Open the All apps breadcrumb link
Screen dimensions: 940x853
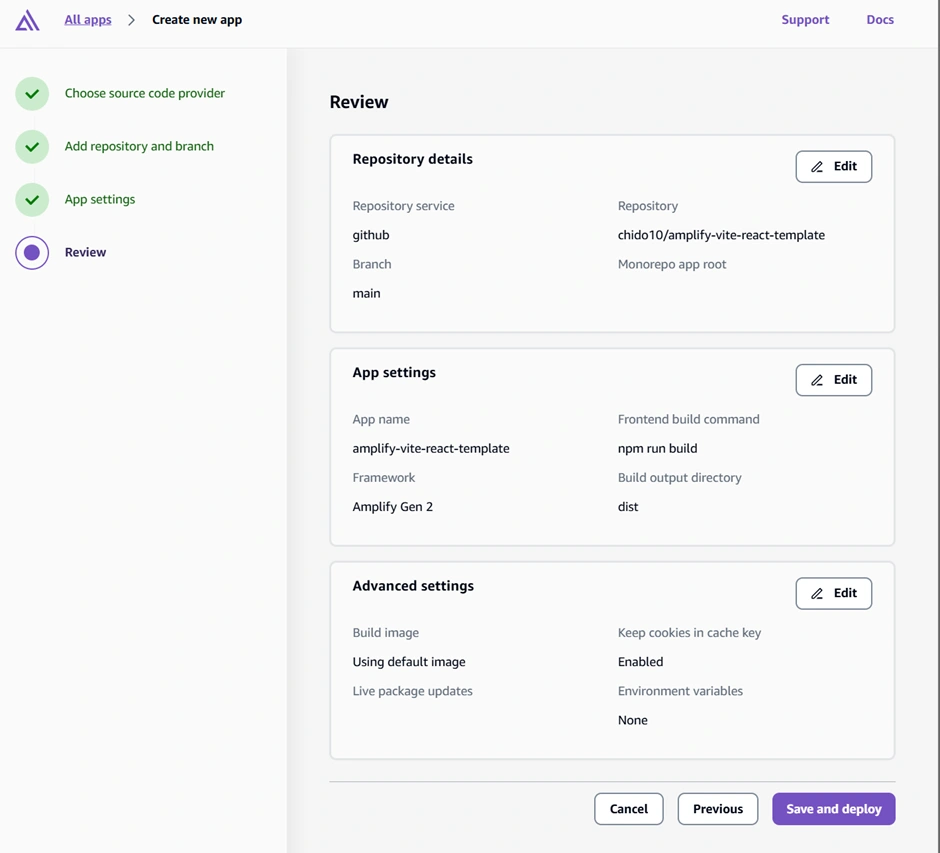coord(88,20)
